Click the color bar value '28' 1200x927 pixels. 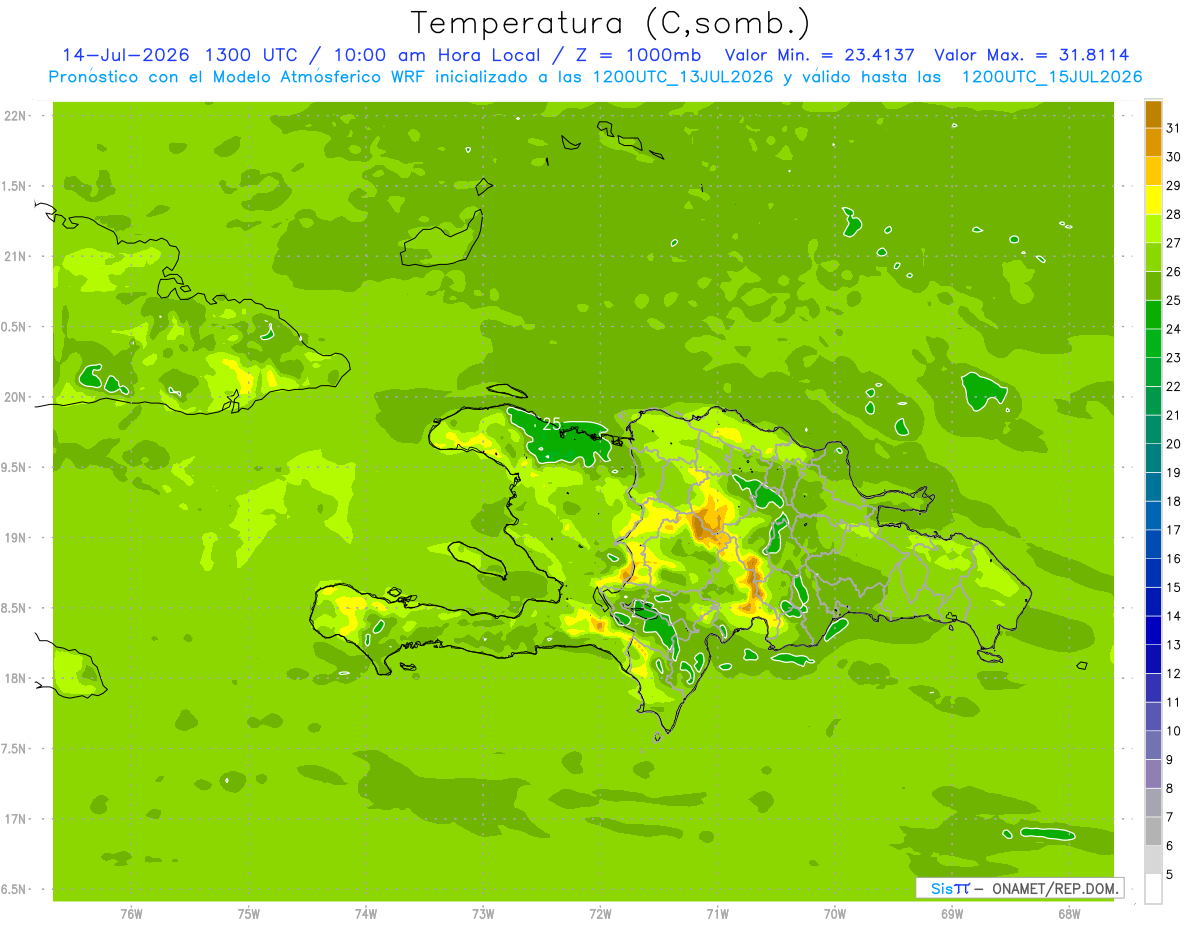(1174, 214)
